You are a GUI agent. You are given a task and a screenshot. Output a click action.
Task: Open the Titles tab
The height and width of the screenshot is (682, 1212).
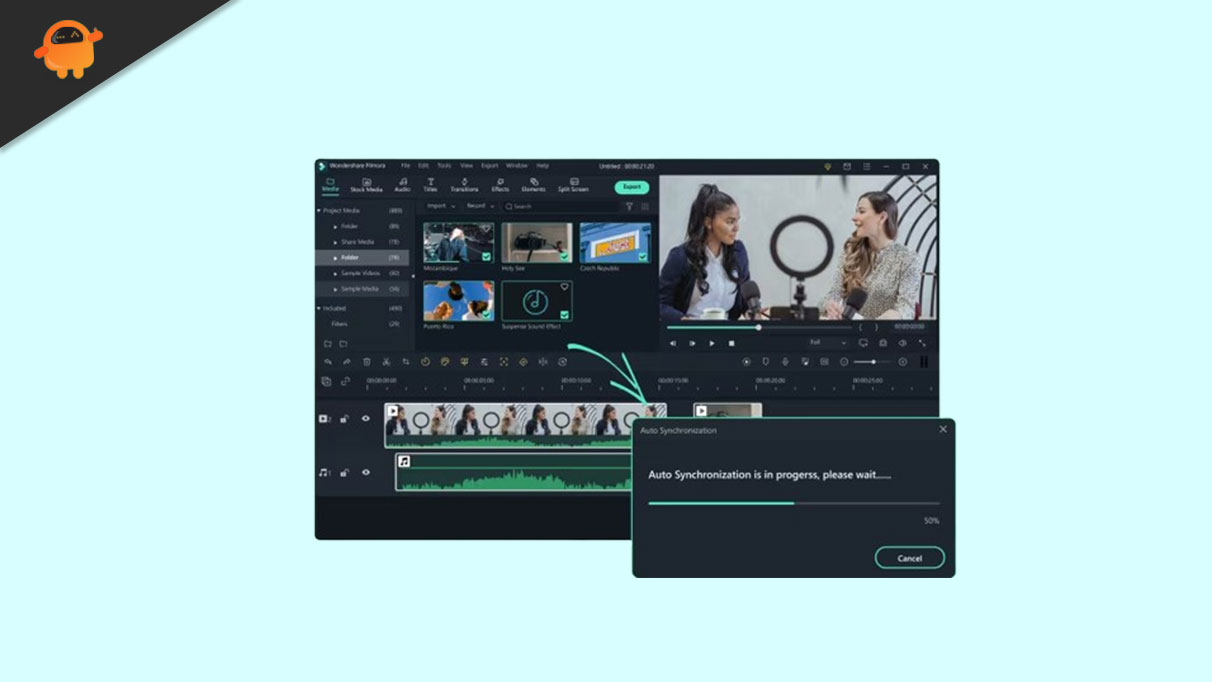tap(430, 185)
